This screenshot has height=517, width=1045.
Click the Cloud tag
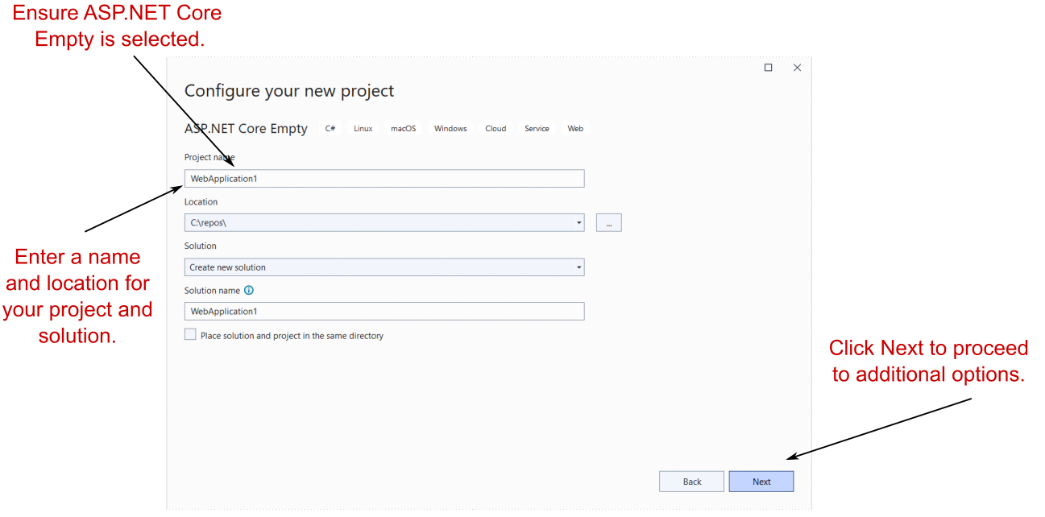coord(496,129)
